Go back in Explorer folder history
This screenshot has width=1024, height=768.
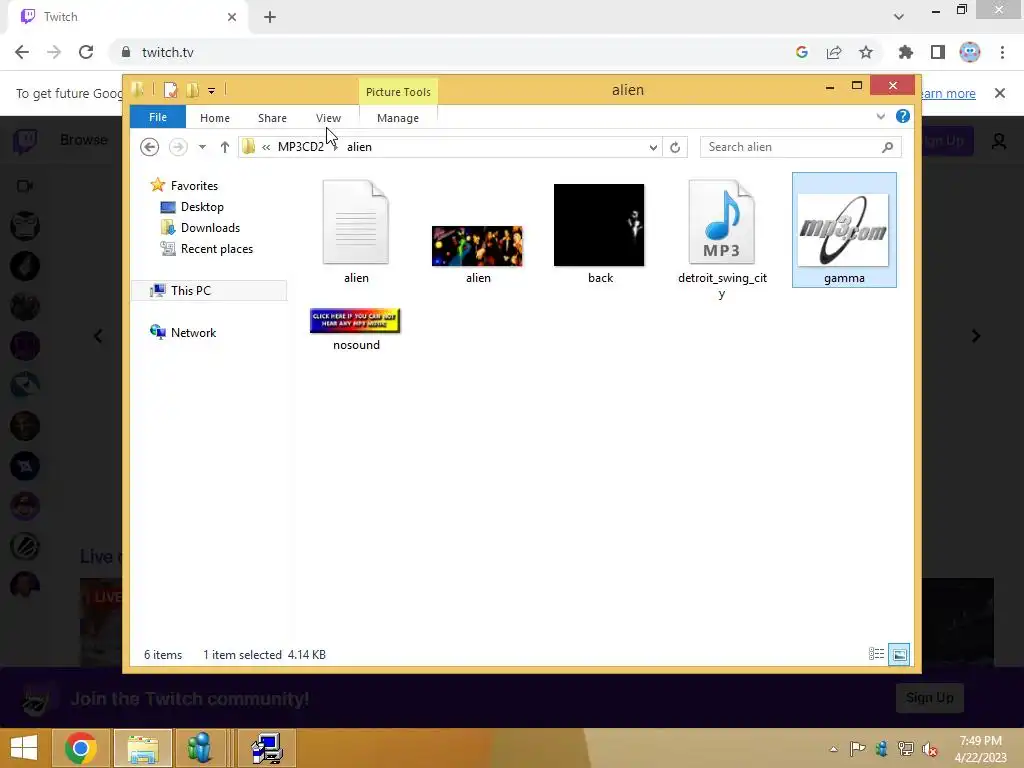click(150, 147)
